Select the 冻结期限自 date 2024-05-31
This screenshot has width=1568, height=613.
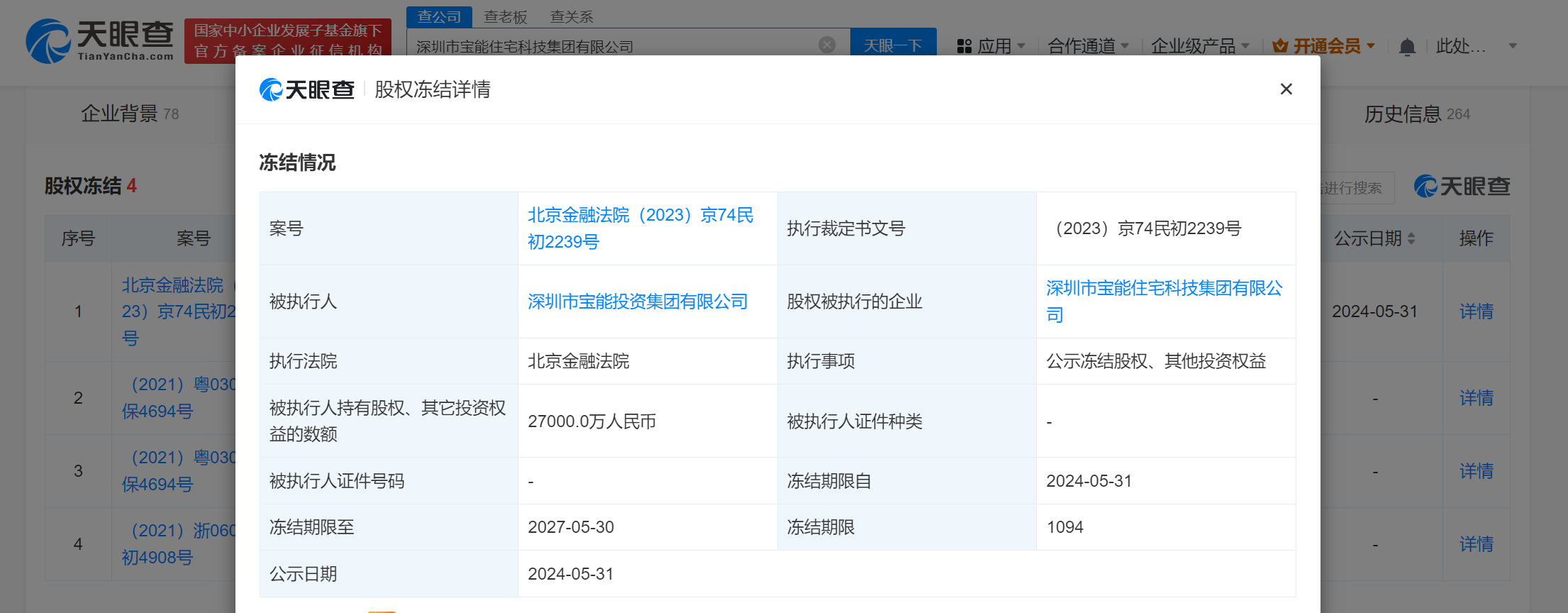[x=1089, y=481]
